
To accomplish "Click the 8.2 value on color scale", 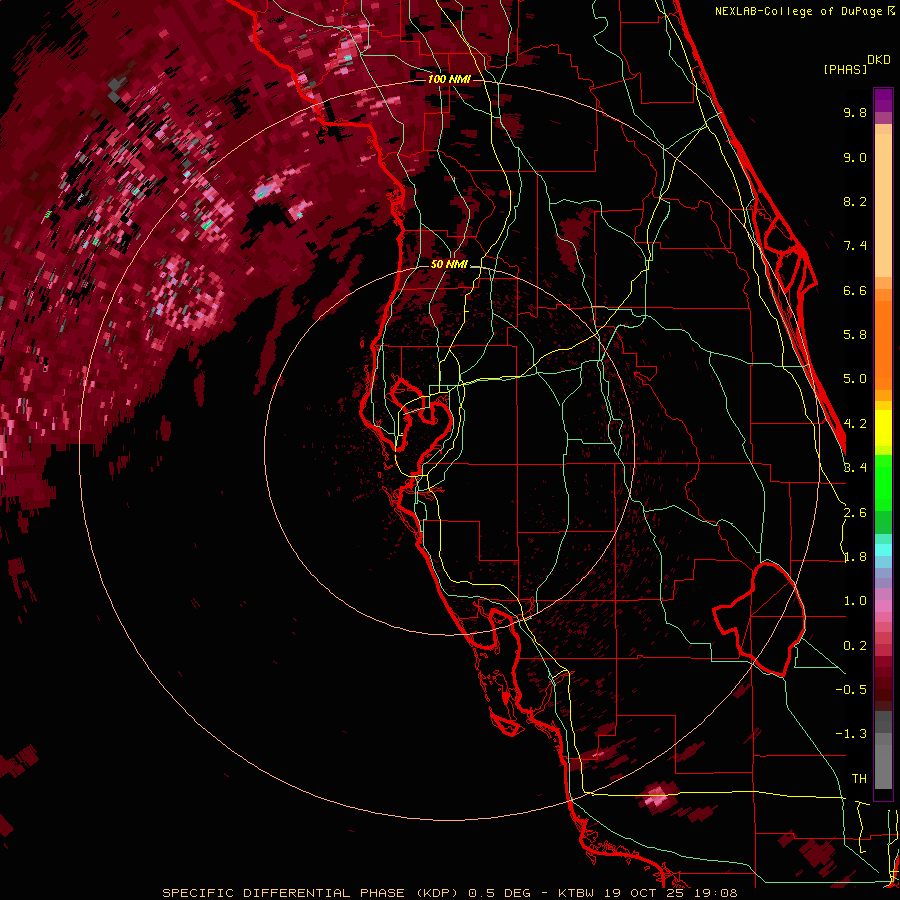I will tap(855, 201).
